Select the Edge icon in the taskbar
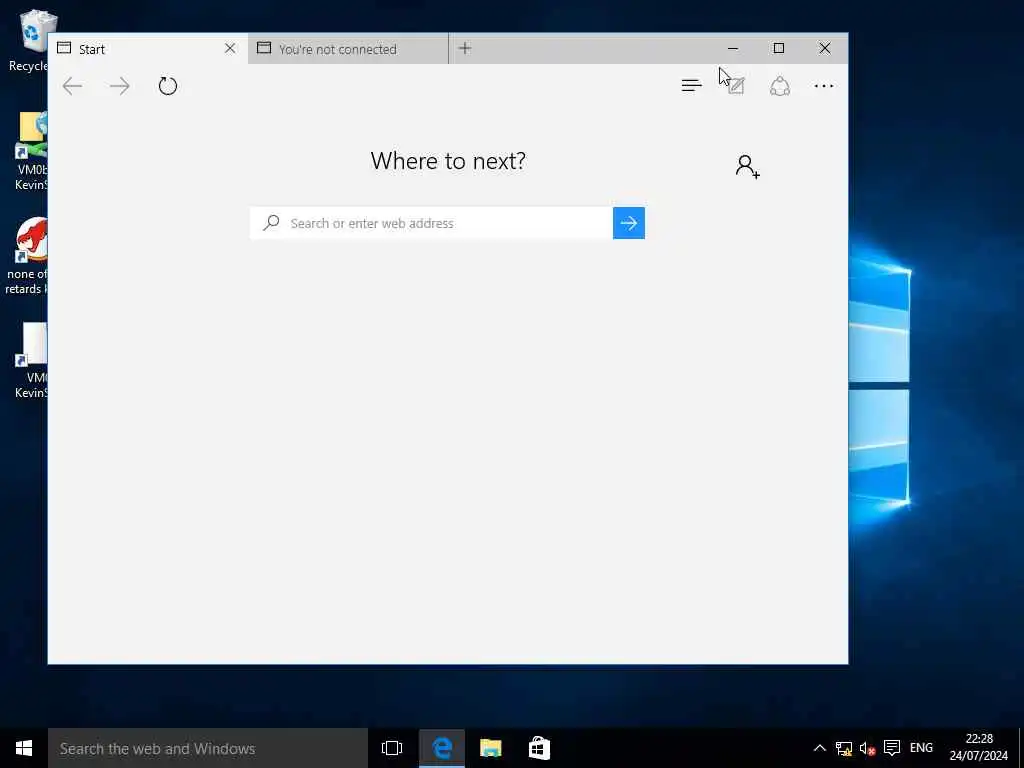Screen dimensions: 1024x768 (442, 748)
